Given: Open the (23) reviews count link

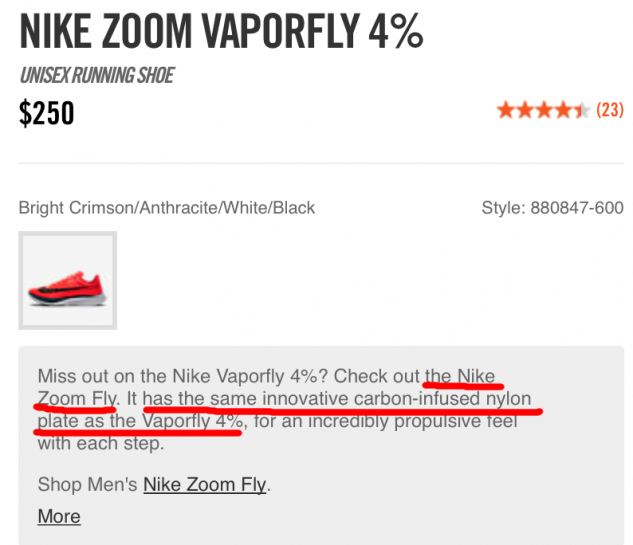Looking at the screenshot, I should coord(610,111).
